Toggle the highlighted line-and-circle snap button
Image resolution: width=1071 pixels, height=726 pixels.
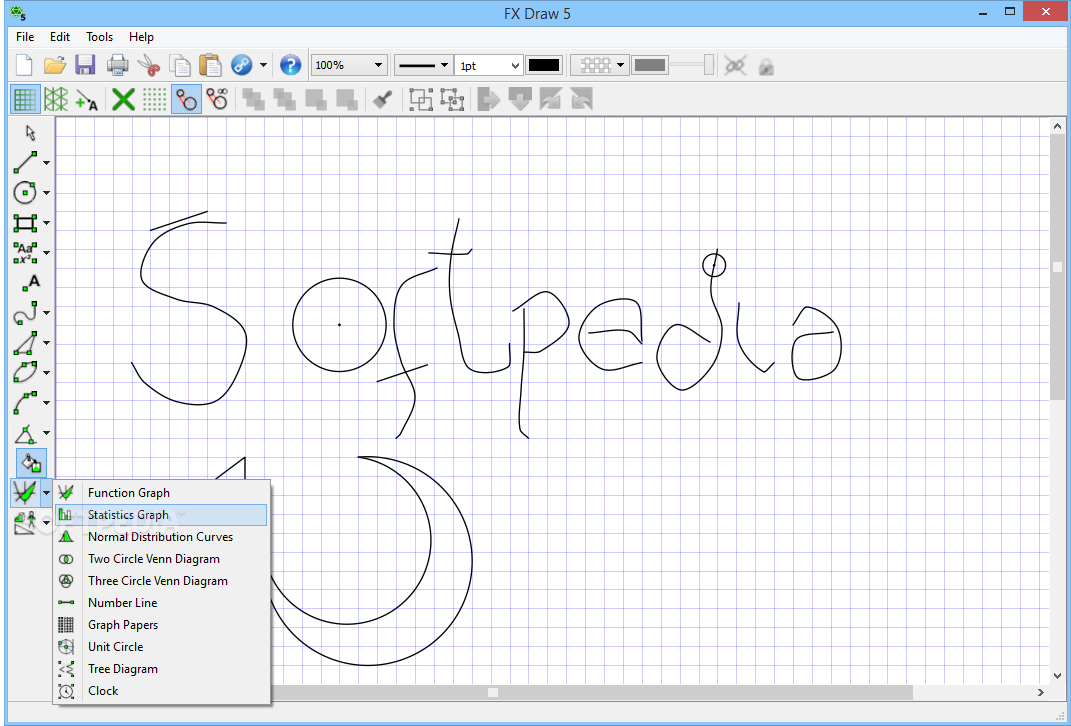(186, 100)
